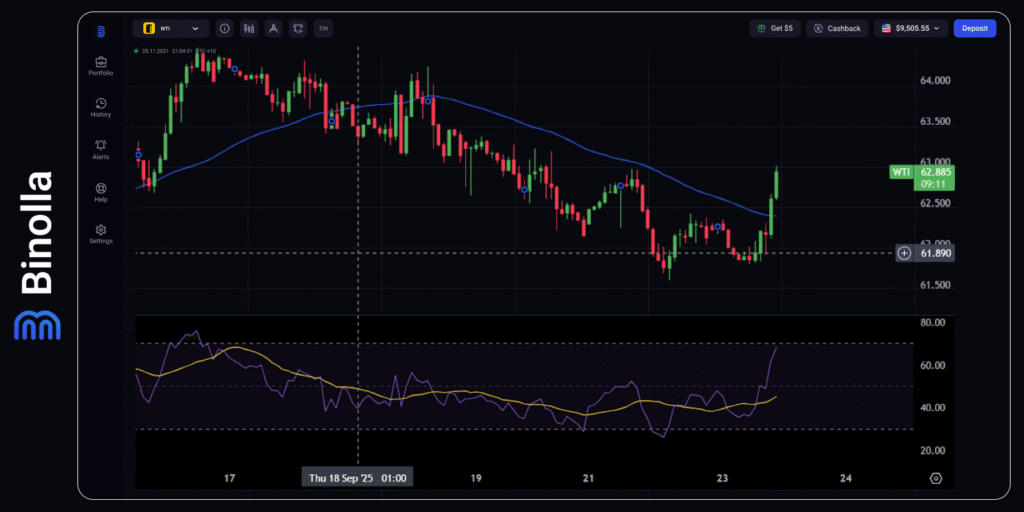
Task: Click the Thu 18 Sep '25 time marker
Action: tap(358, 478)
